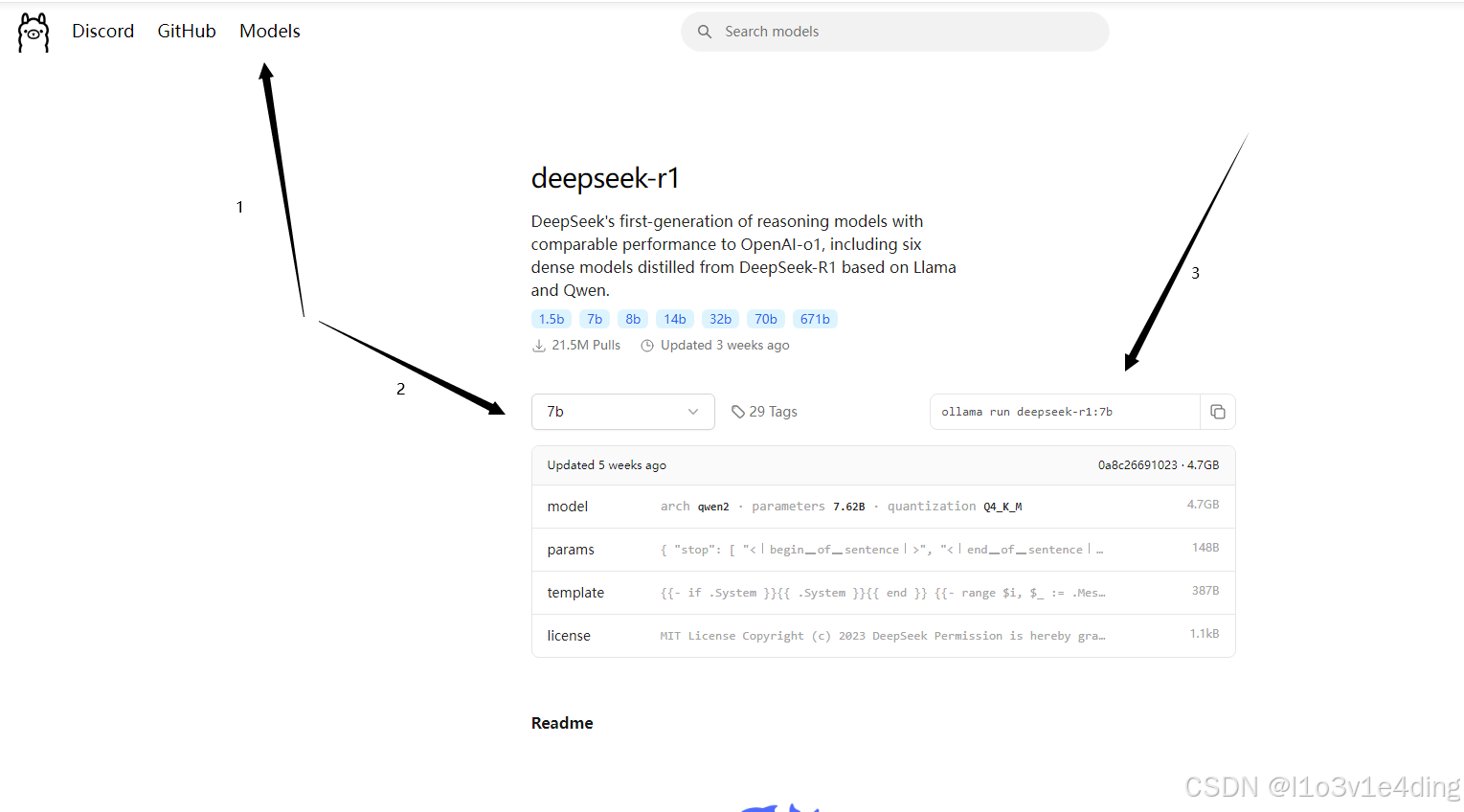
Task: Click the clock icon beside Updated 3 weeks ago
Action: click(647, 346)
